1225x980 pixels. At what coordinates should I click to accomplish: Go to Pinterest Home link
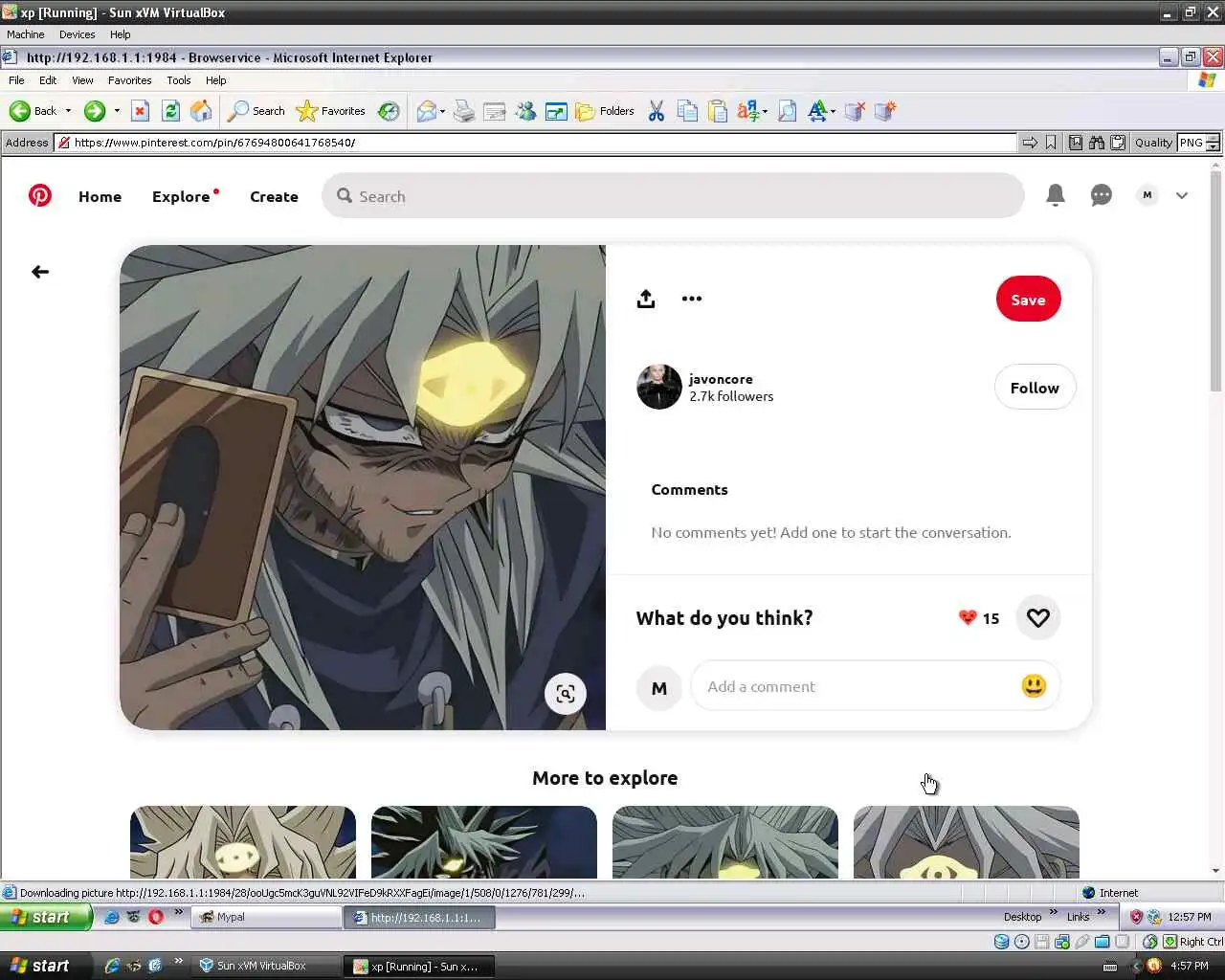[100, 196]
